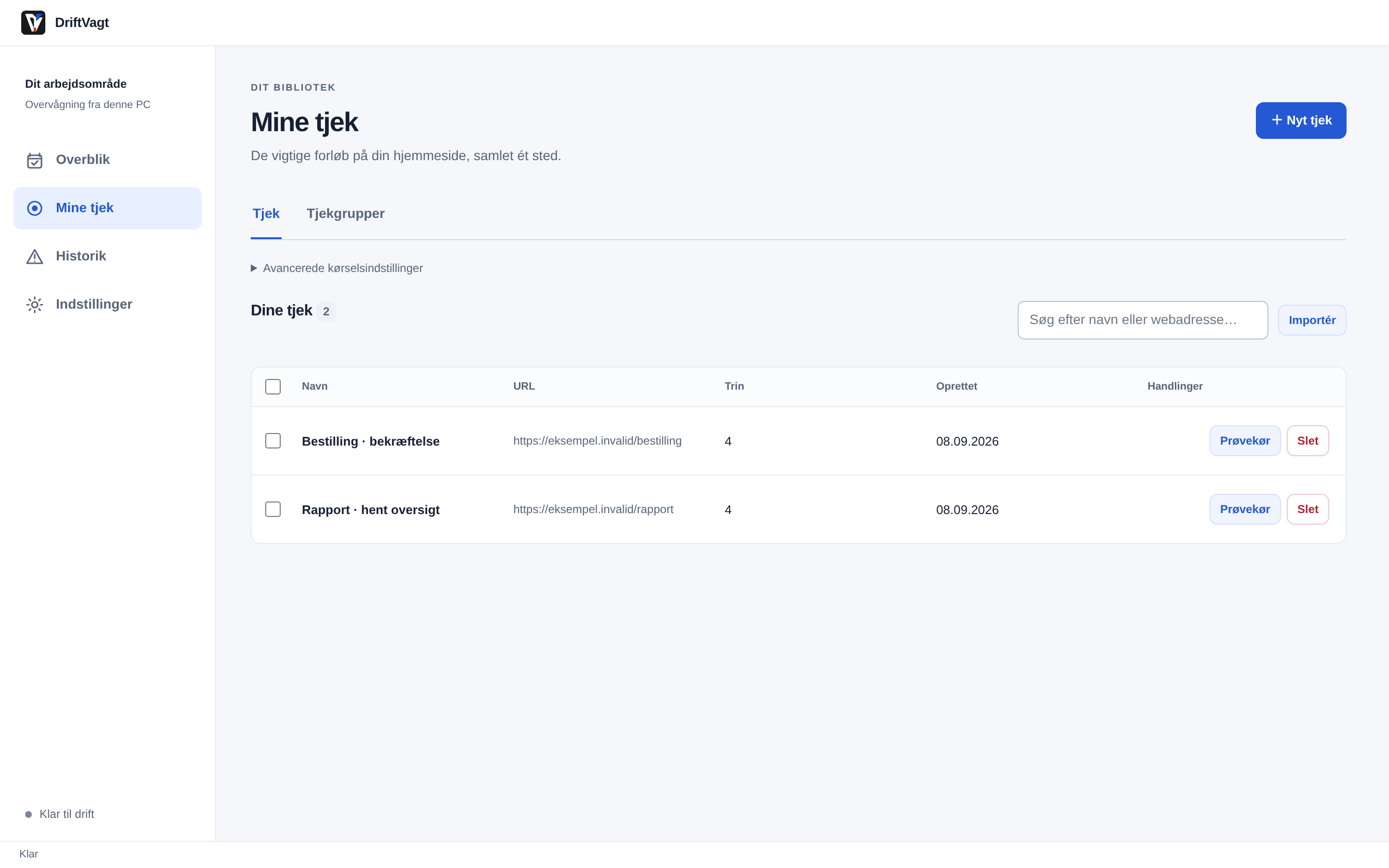The width and height of the screenshot is (1389, 868).
Task: Click the Oprettet date for Rapport row
Action: click(967, 510)
